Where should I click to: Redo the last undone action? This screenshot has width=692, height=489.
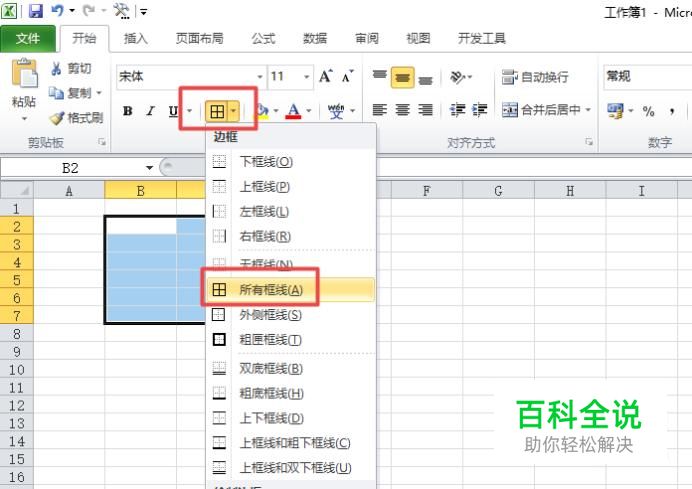pos(89,10)
